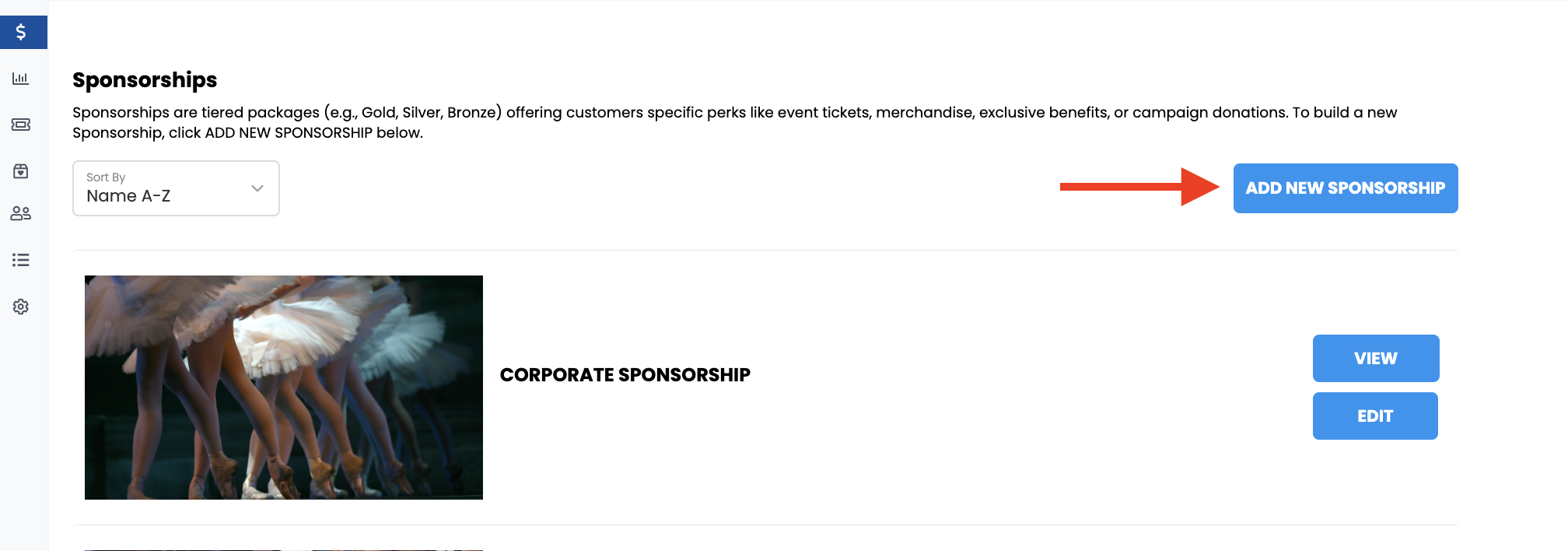Open the bar chart reports icon
The height and width of the screenshot is (551, 1568).
point(21,79)
